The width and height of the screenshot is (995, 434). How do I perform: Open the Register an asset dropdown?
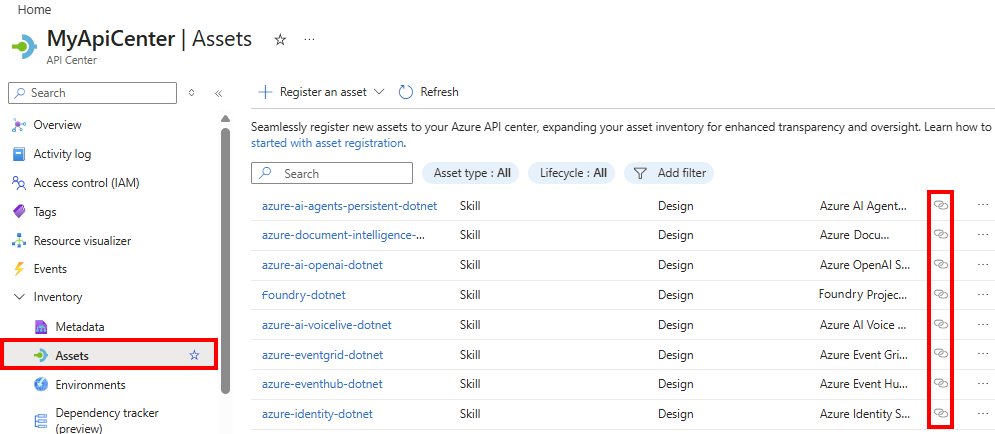tap(321, 92)
